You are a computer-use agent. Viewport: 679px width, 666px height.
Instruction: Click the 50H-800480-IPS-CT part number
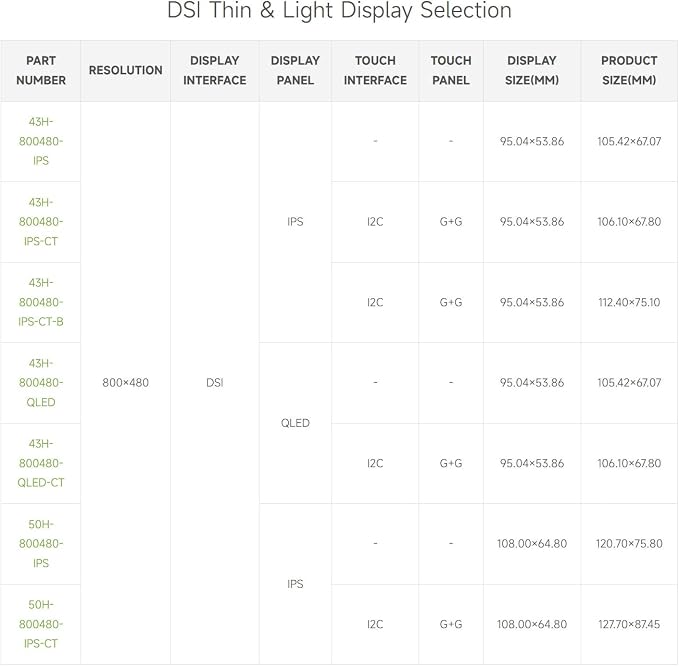point(41,624)
